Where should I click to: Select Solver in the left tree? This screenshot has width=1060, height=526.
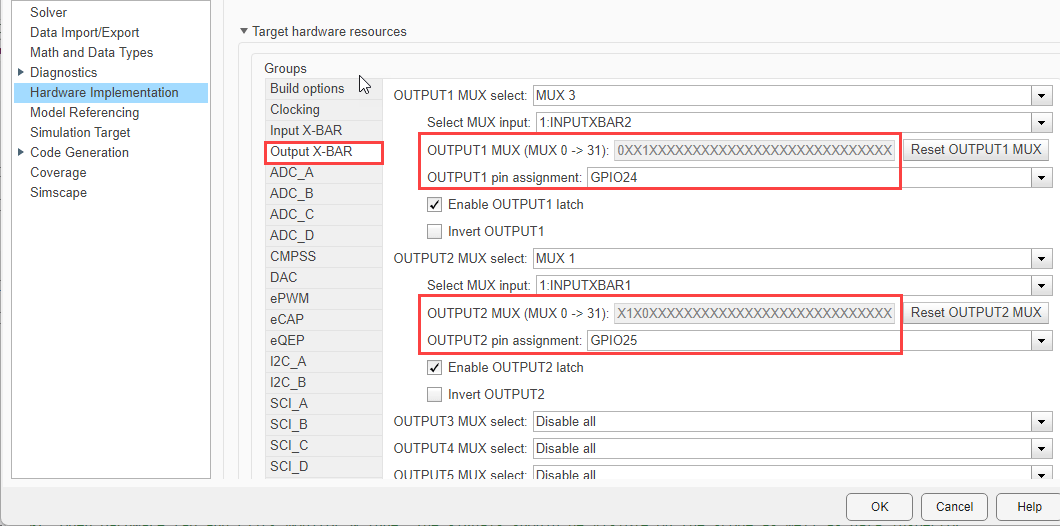tap(49, 13)
